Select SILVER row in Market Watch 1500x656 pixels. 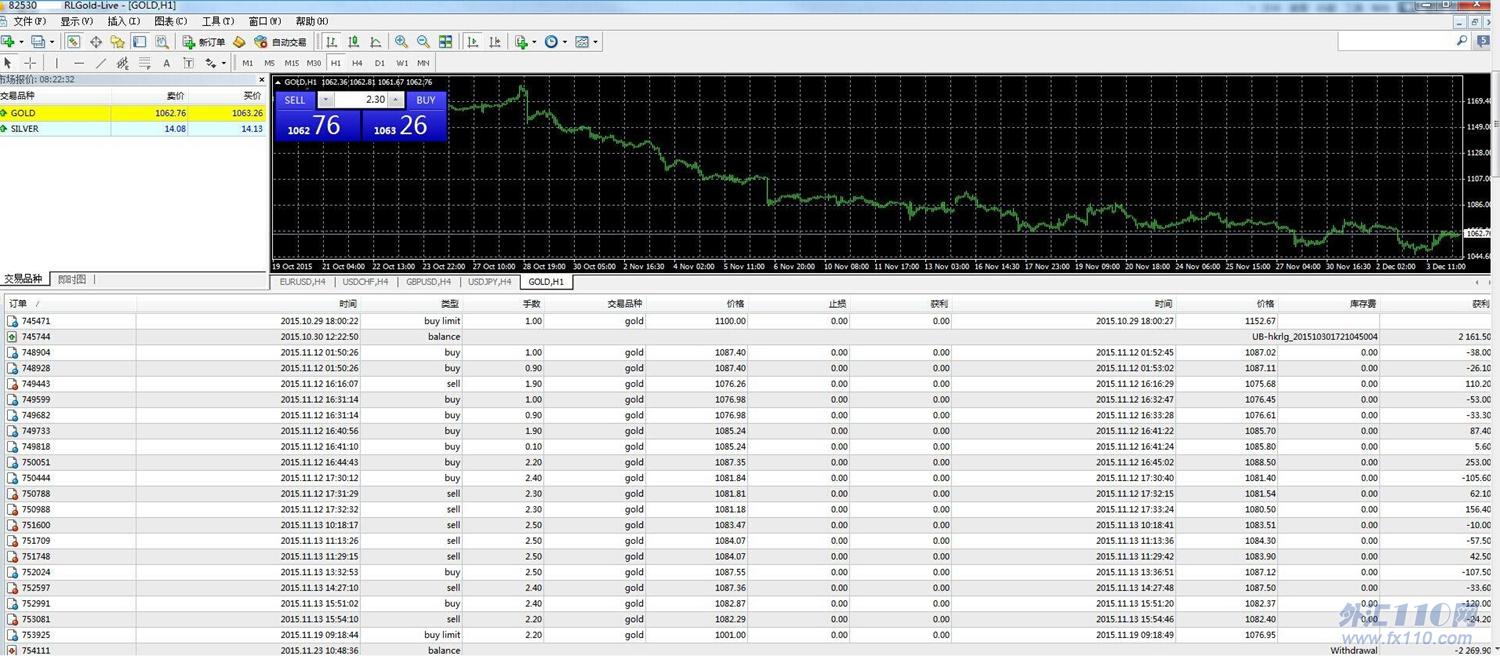(x=134, y=129)
